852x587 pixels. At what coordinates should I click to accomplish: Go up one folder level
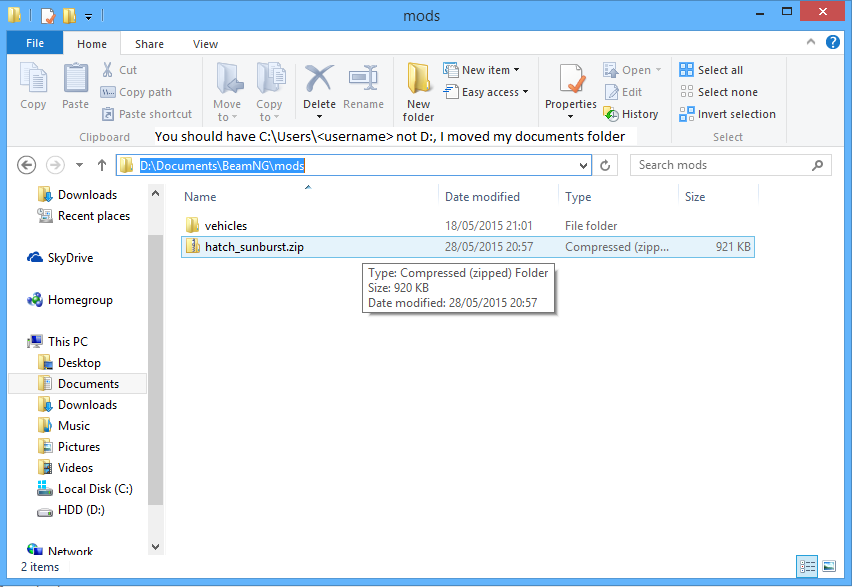pos(102,165)
